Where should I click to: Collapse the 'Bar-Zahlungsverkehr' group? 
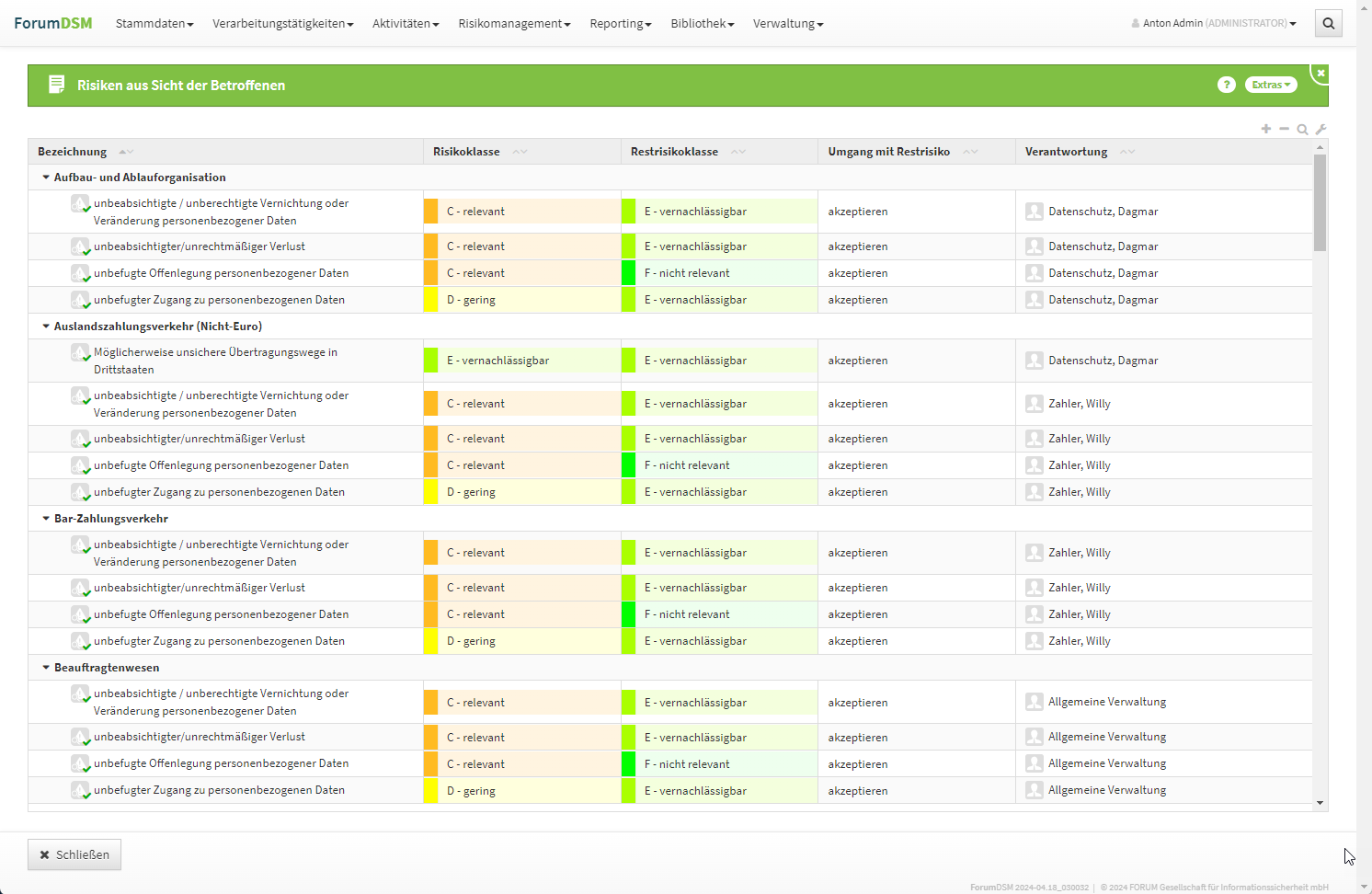click(46, 519)
